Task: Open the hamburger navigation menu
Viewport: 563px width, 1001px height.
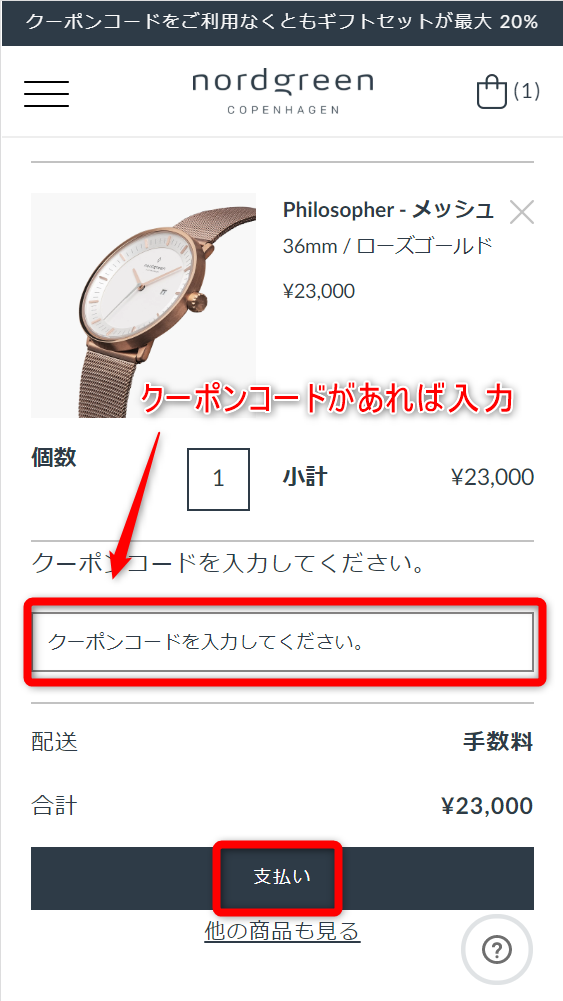Action: [x=47, y=94]
